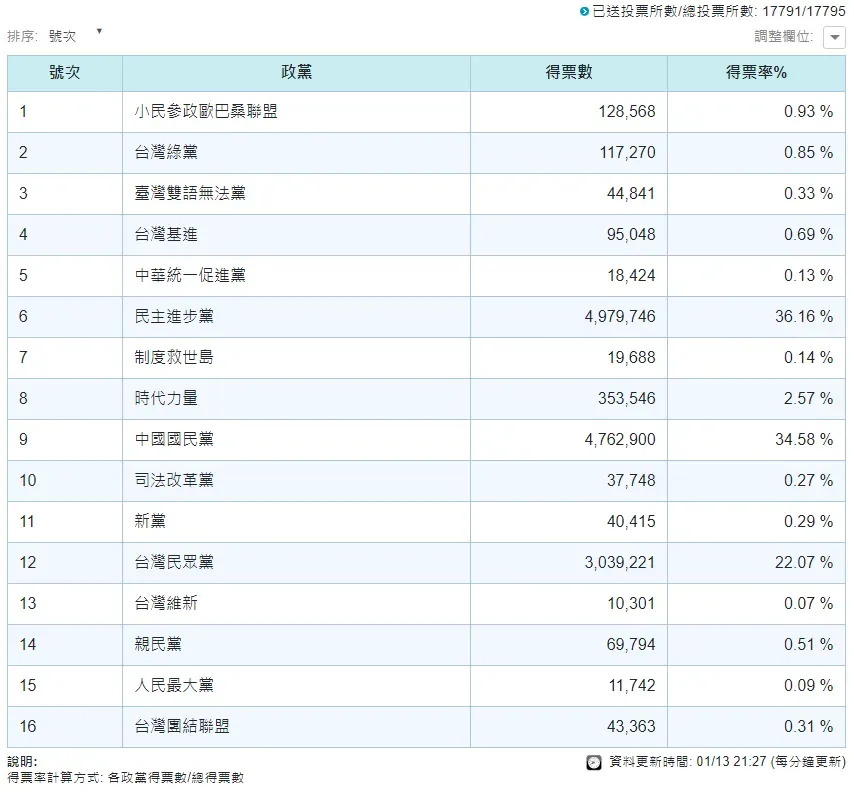The image size is (854, 792).
Task: Select party name 新黨
Action: 150,521
